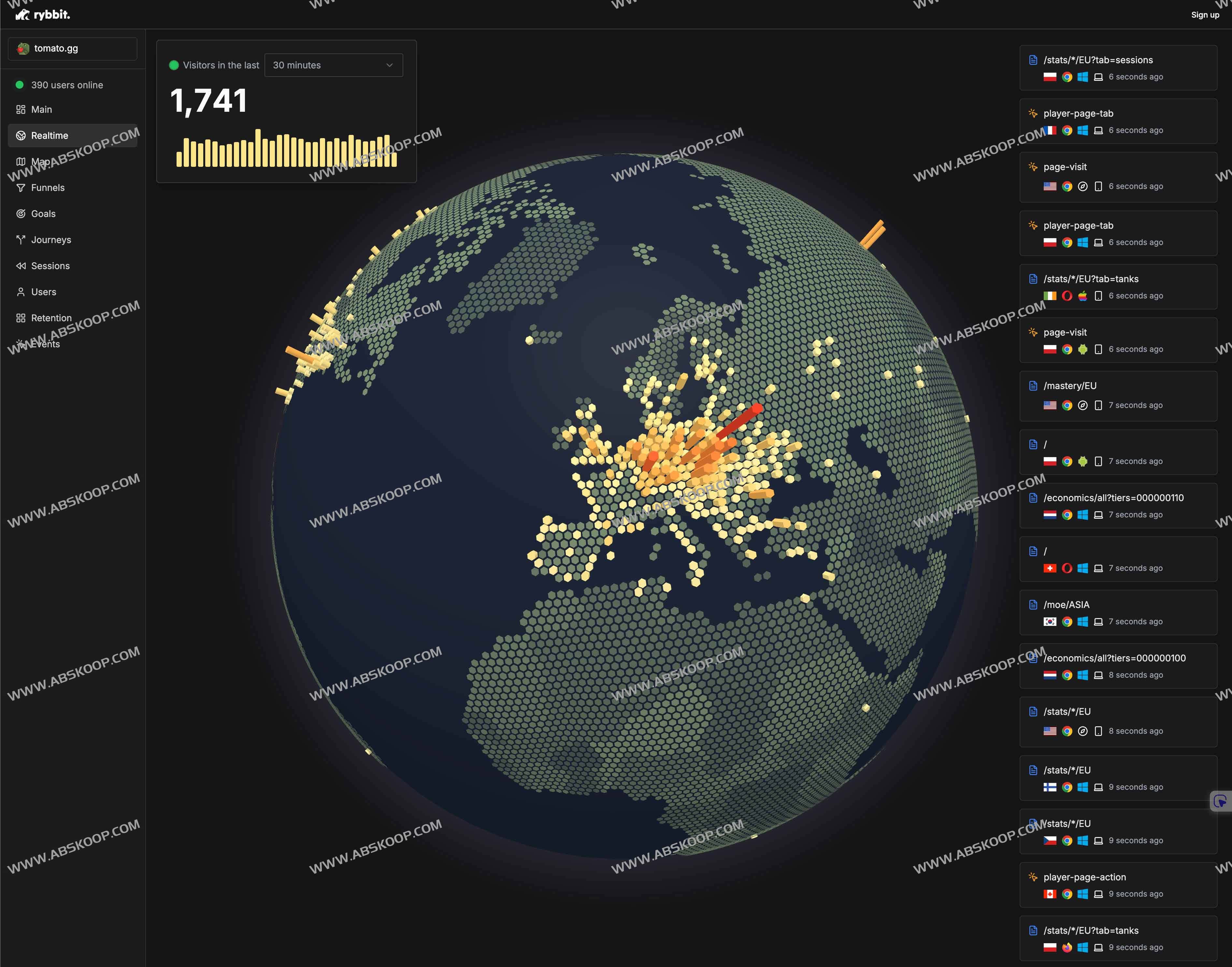The width and height of the screenshot is (1232, 967).
Task: Select the Users person icon
Action: click(x=21, y=292)
